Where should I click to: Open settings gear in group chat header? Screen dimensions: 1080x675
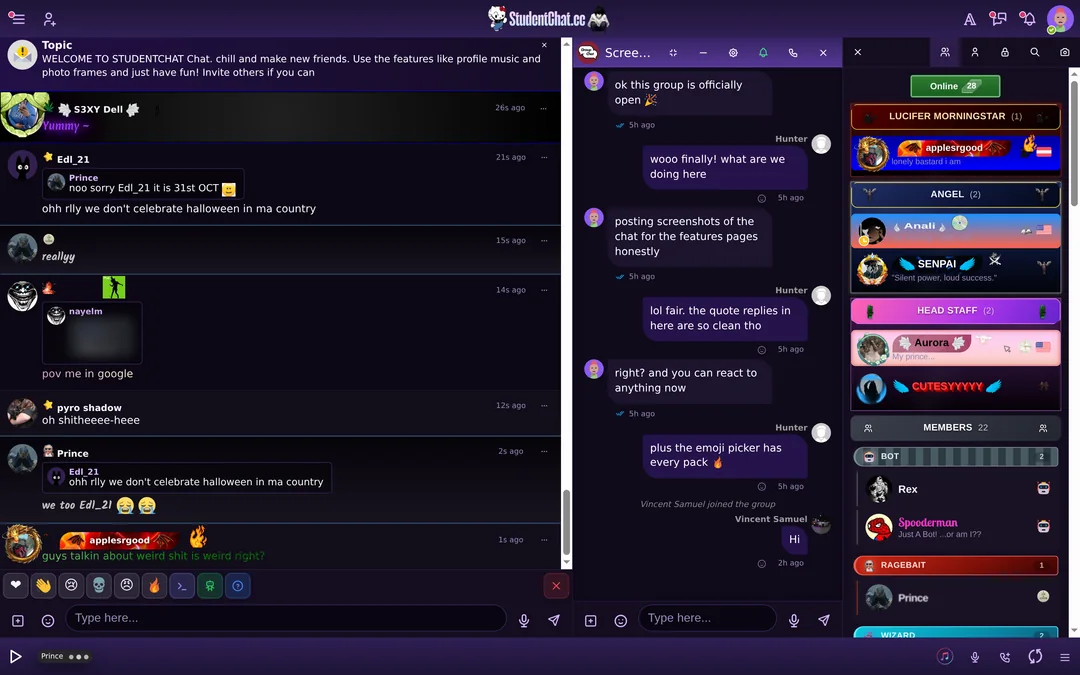[733, 53]
